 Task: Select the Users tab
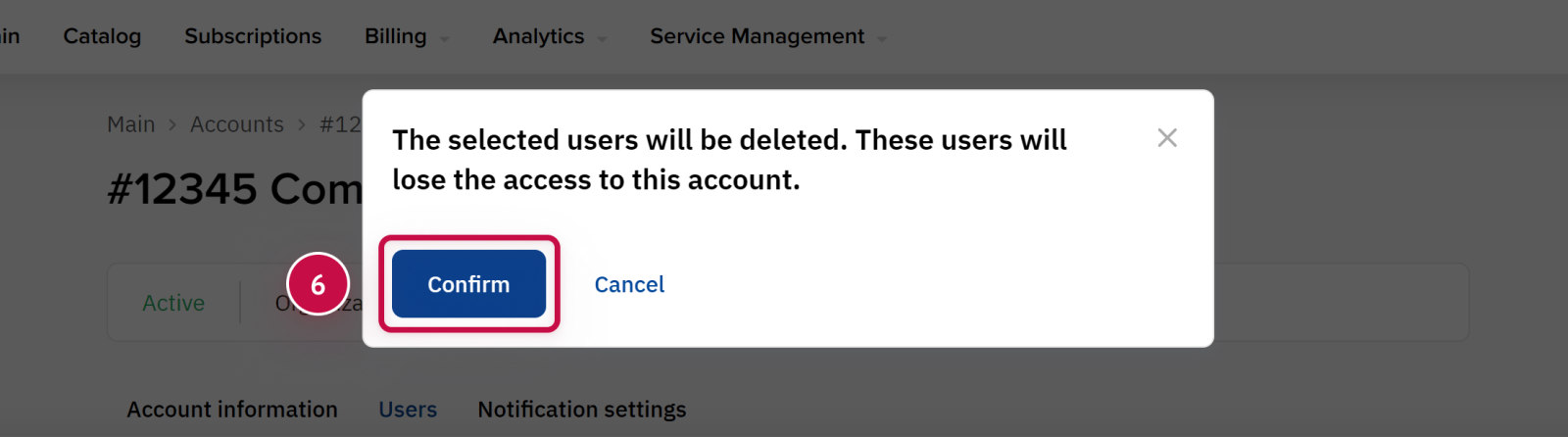tap(408, 410)
